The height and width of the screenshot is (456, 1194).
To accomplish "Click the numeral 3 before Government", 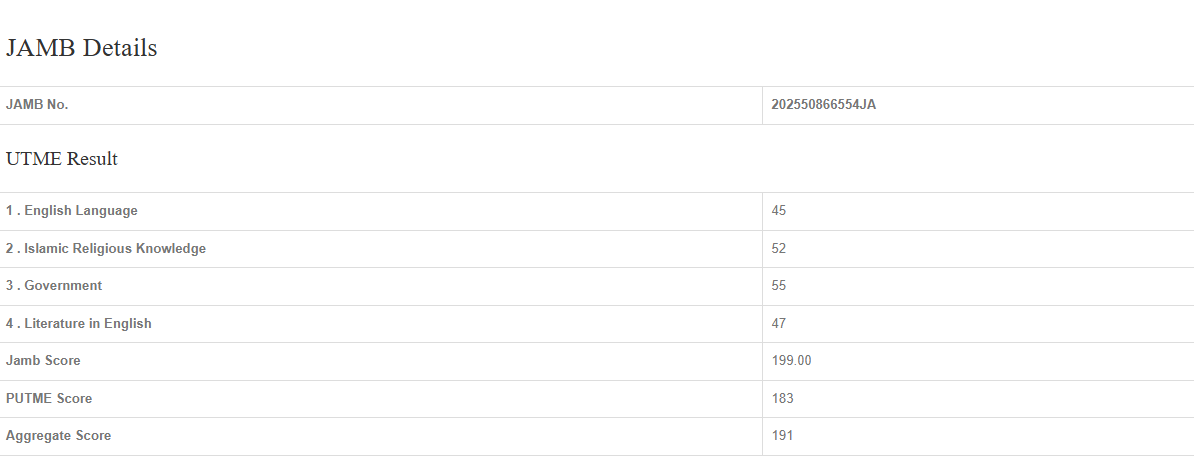I will [x=10, y=286].
